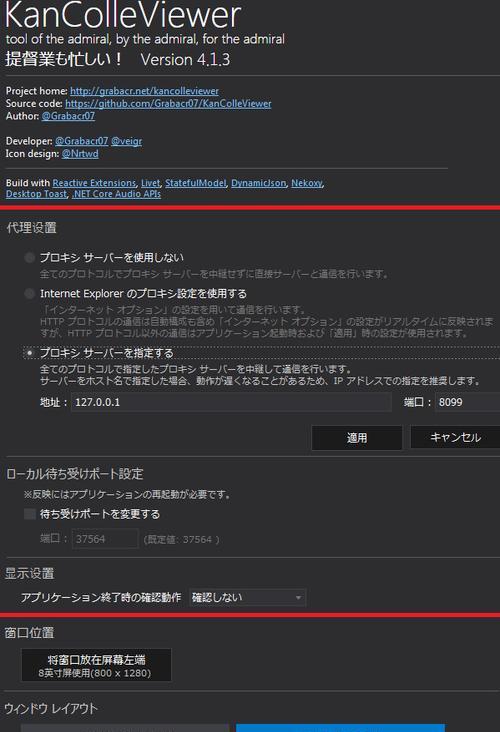Select the Internet Explorer proxy settings radio
This screenshot has width=500, height=732.
(x=29, y=294)
